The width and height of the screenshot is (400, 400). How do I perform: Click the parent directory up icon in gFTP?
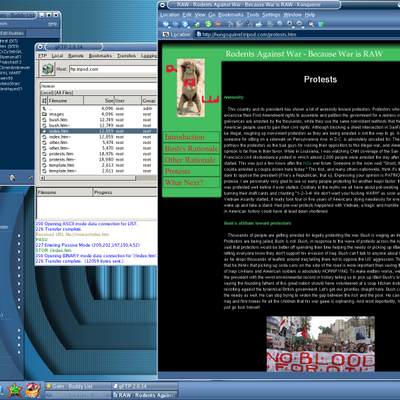pyautogui.click(x=44, y=108)
